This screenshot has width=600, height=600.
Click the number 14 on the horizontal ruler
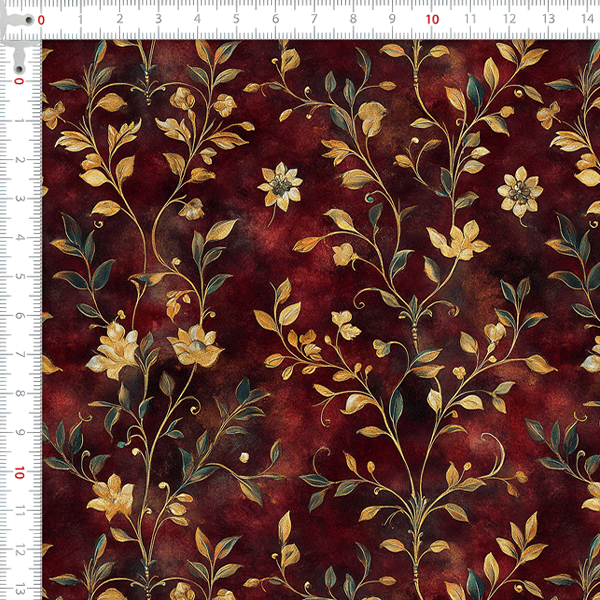(x=587, y=19)
